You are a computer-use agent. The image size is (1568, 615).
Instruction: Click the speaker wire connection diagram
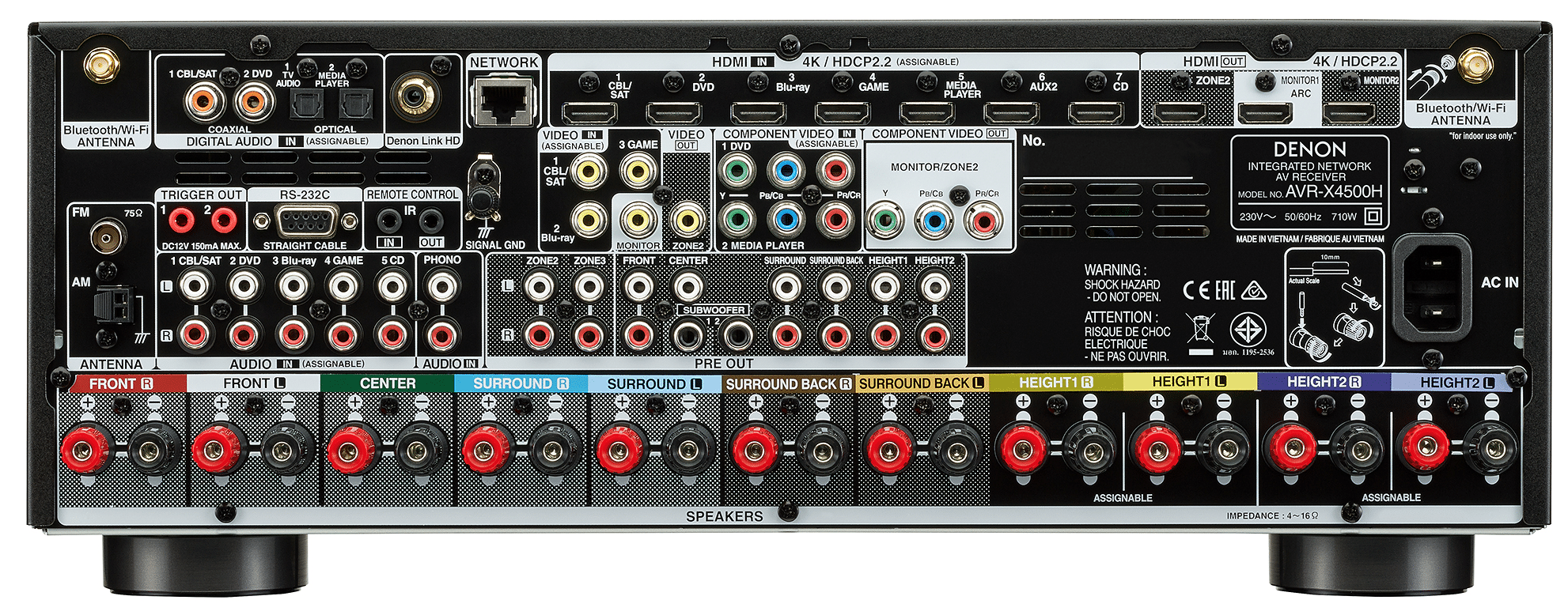[1335, 307]
